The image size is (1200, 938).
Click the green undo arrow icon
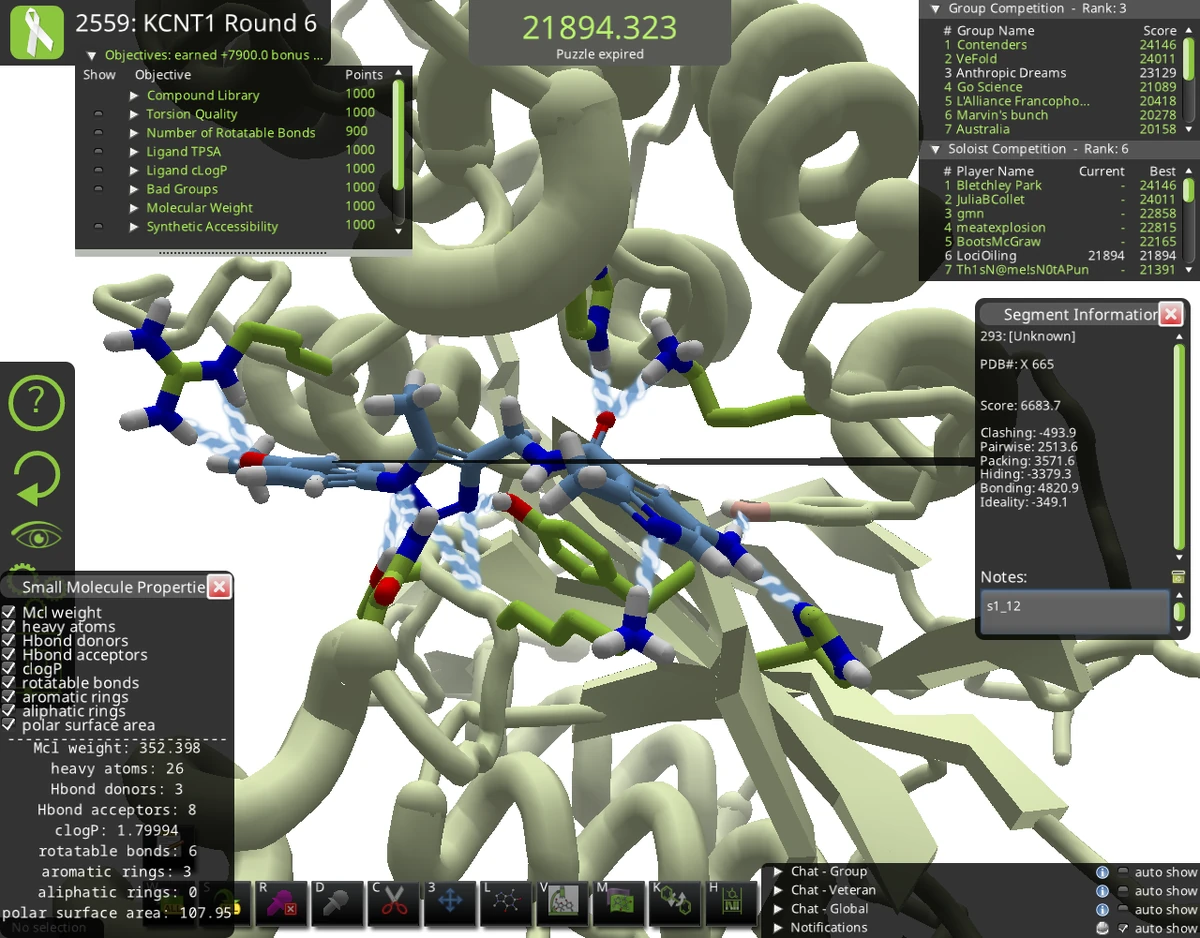[37, 478]
